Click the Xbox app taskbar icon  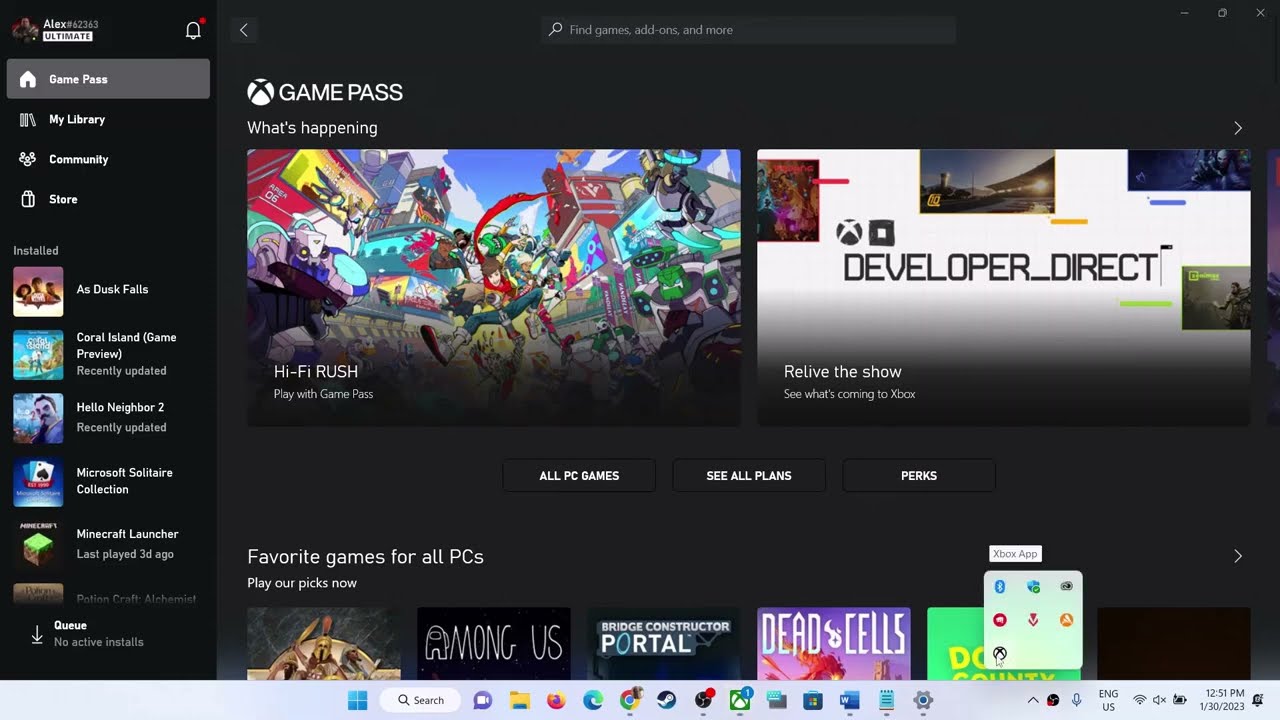[x=740, y=701]
